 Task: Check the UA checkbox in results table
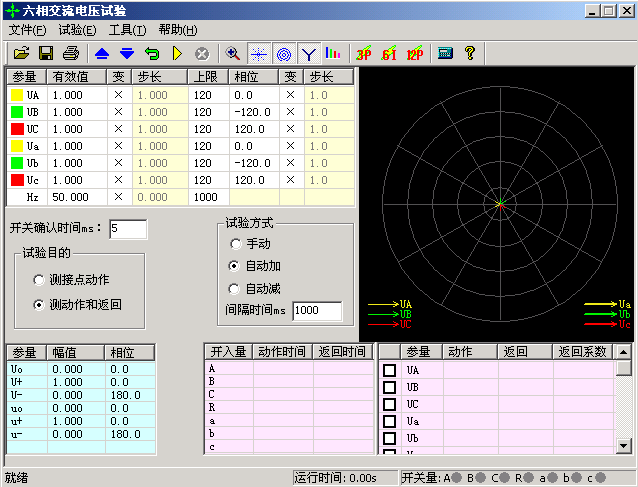(390, 371)
